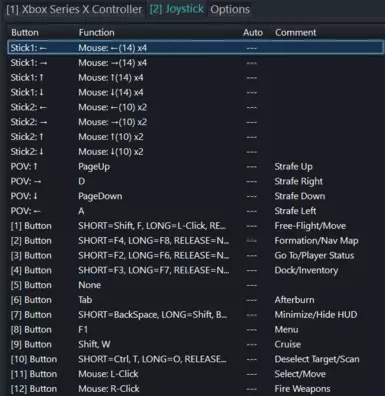Select the Stick2: ← row
Image resolution: width=385 pixels, height=396 pixels.
(195, 107)
